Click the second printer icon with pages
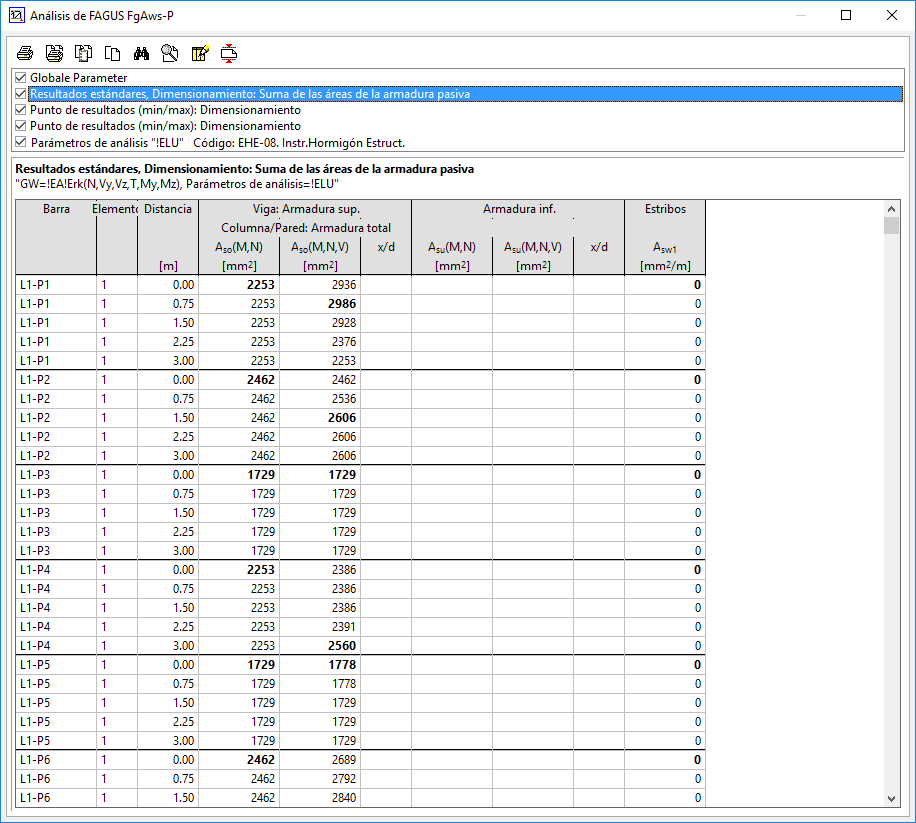916x823 pixels. (54, 53)
